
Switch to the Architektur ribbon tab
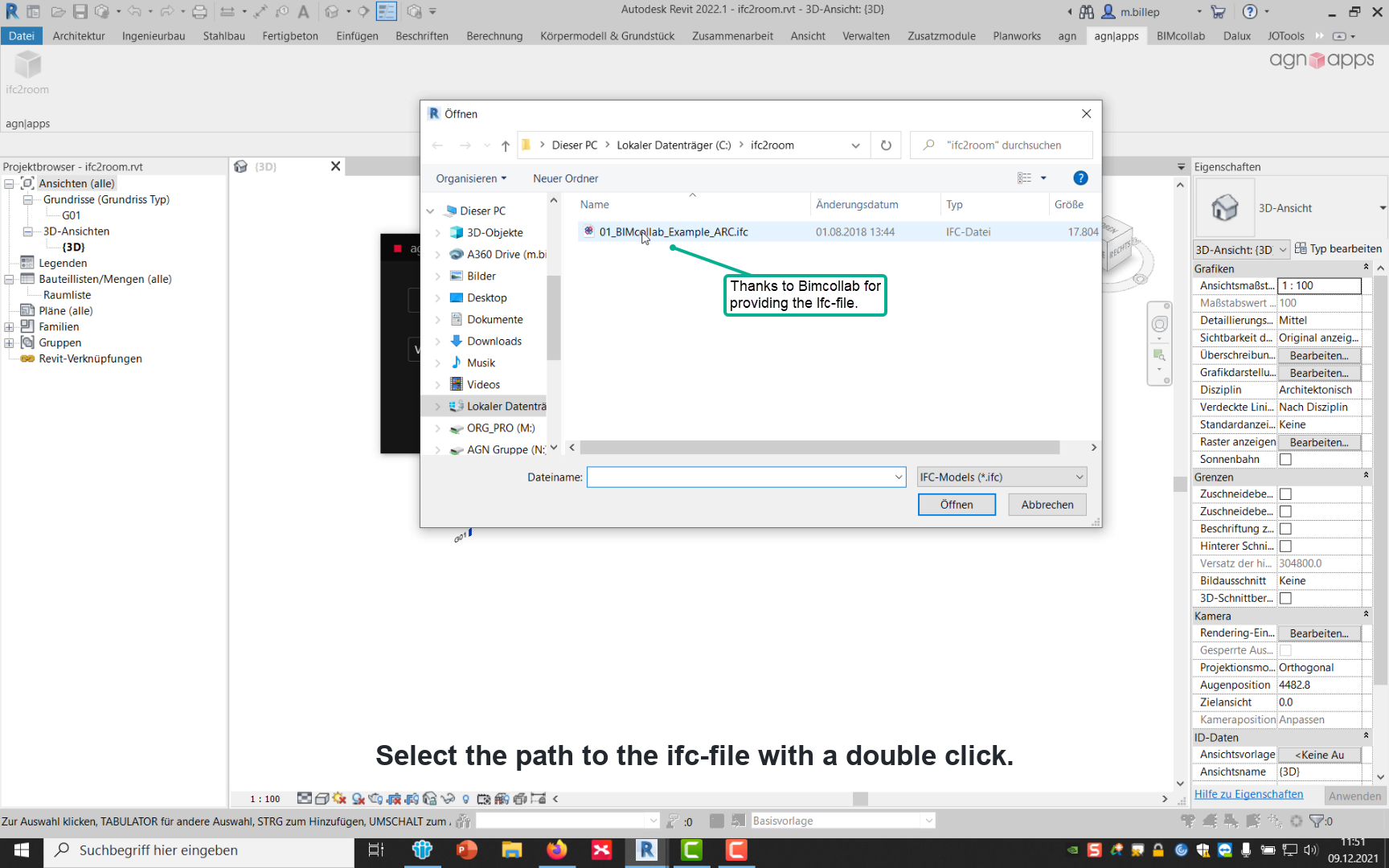(79, 36)
